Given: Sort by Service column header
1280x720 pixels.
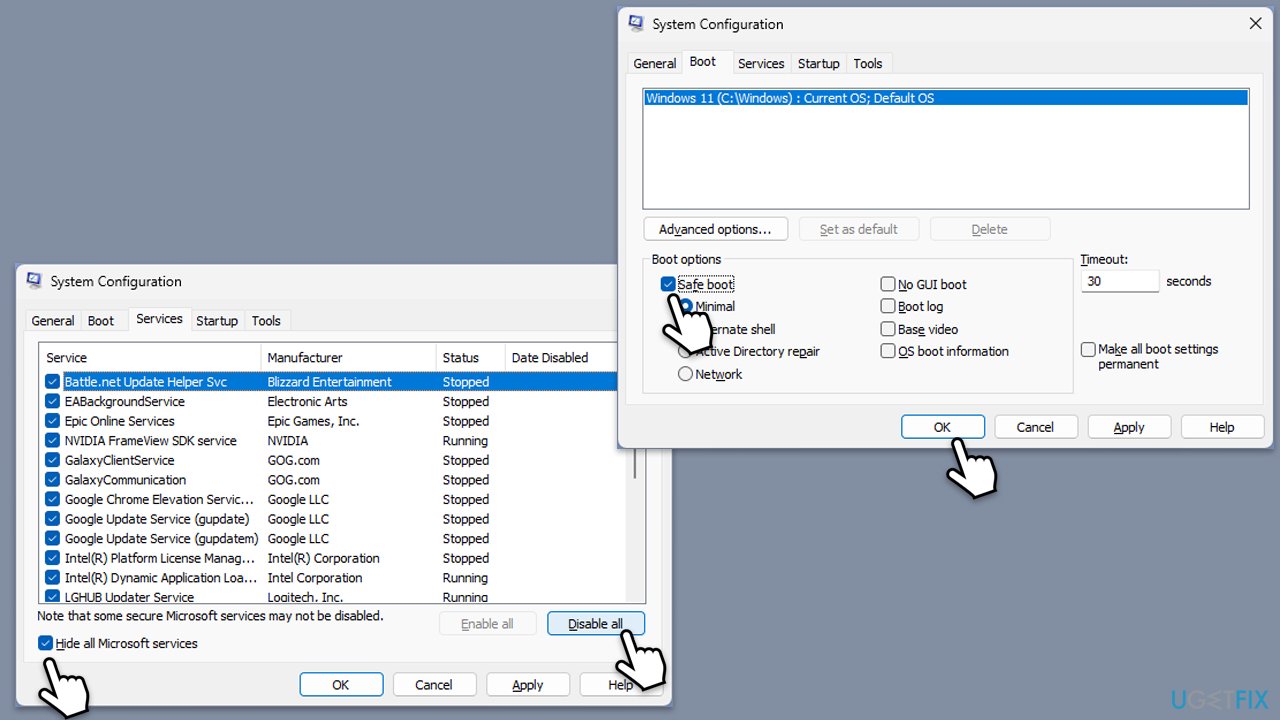Looking at the screenshot, I should coord(150,357).
